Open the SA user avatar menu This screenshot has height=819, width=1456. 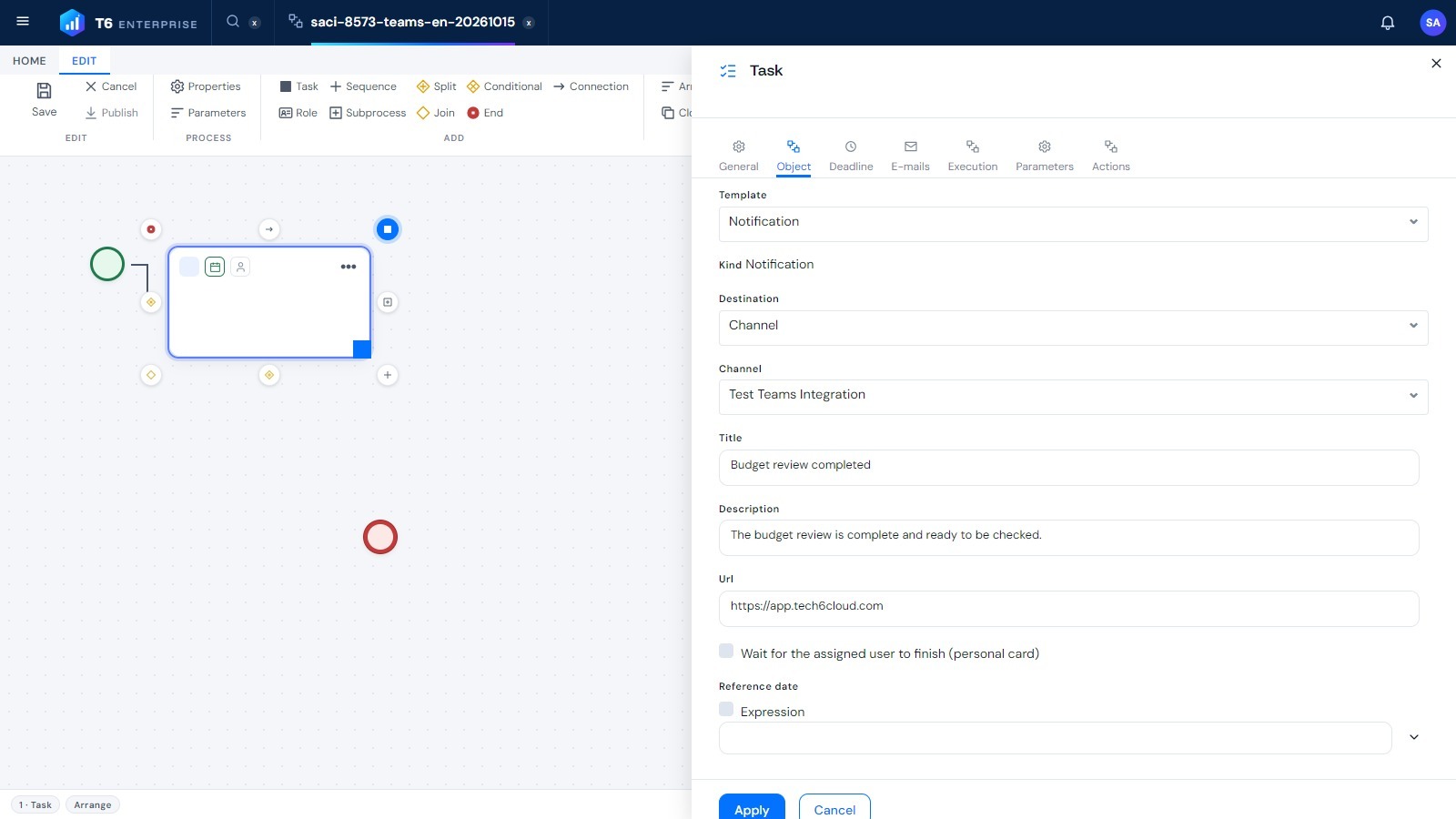coord(1433,23)
